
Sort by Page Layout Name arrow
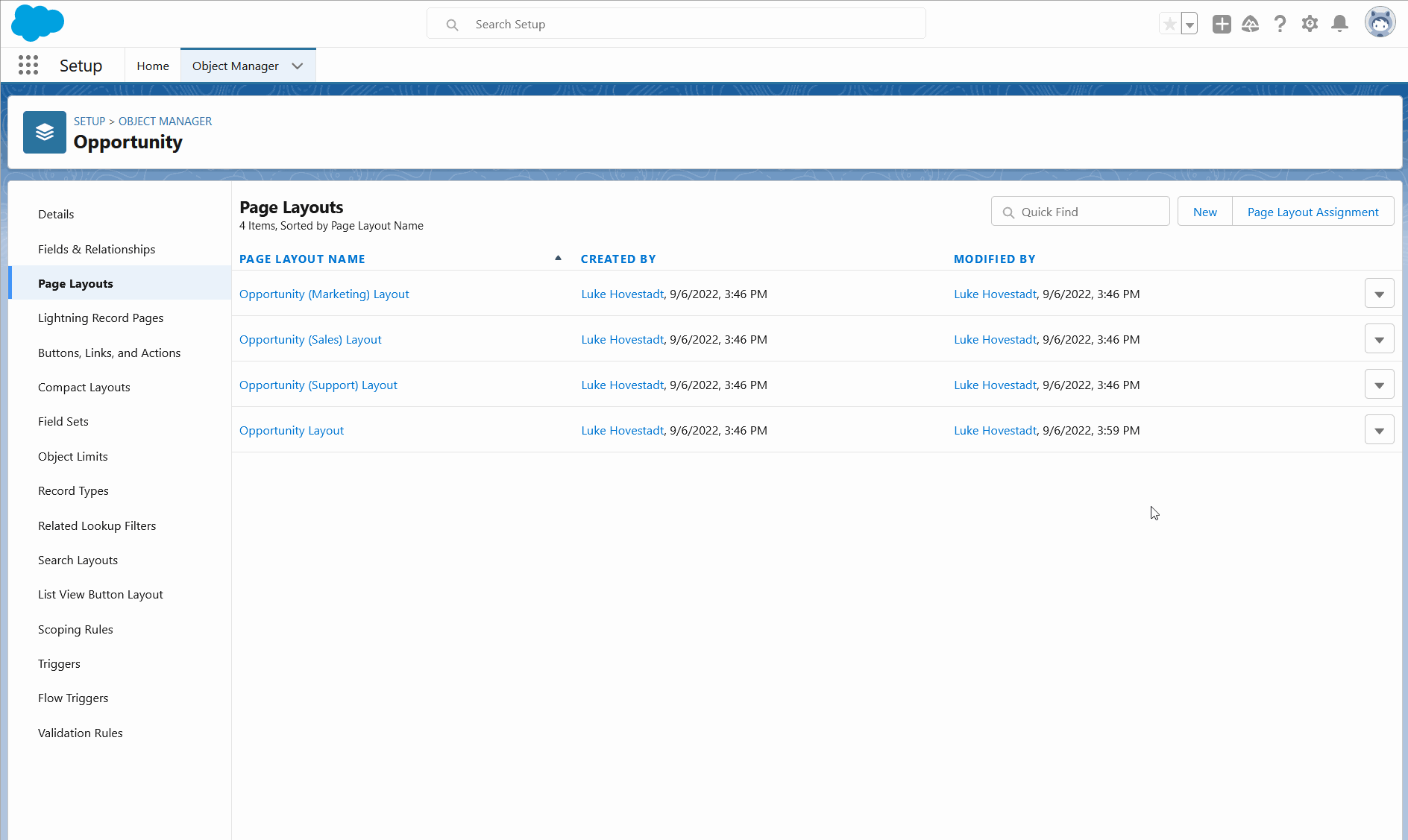coord(558,258)
